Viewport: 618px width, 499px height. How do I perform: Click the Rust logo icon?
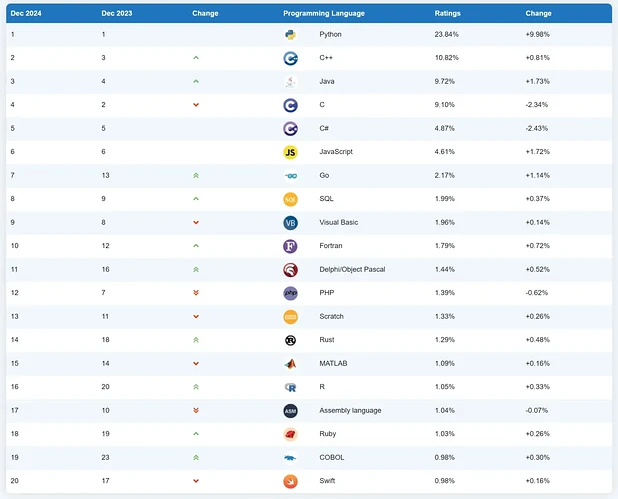pos(290,340)
